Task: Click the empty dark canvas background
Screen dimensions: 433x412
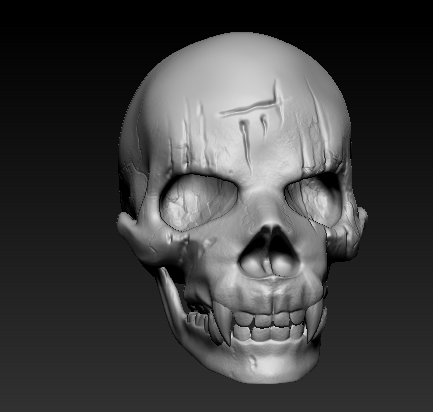Action: coord(53,200)
